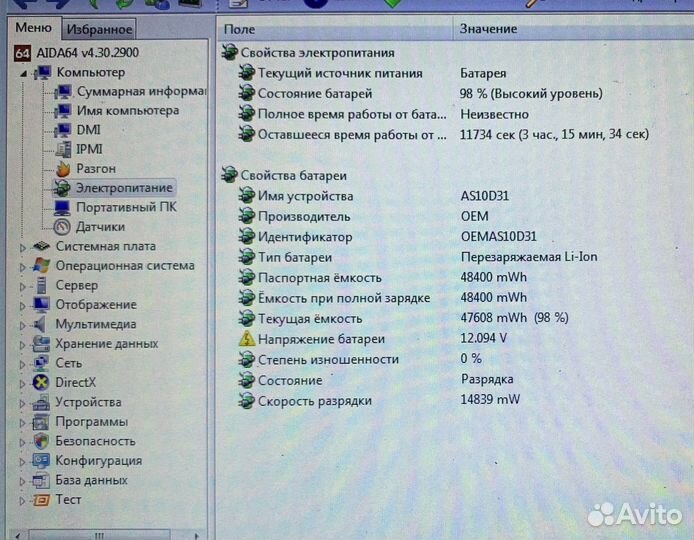
Task: Click the 47608 mWh (98 %) value
Action: tap(514, 318)
